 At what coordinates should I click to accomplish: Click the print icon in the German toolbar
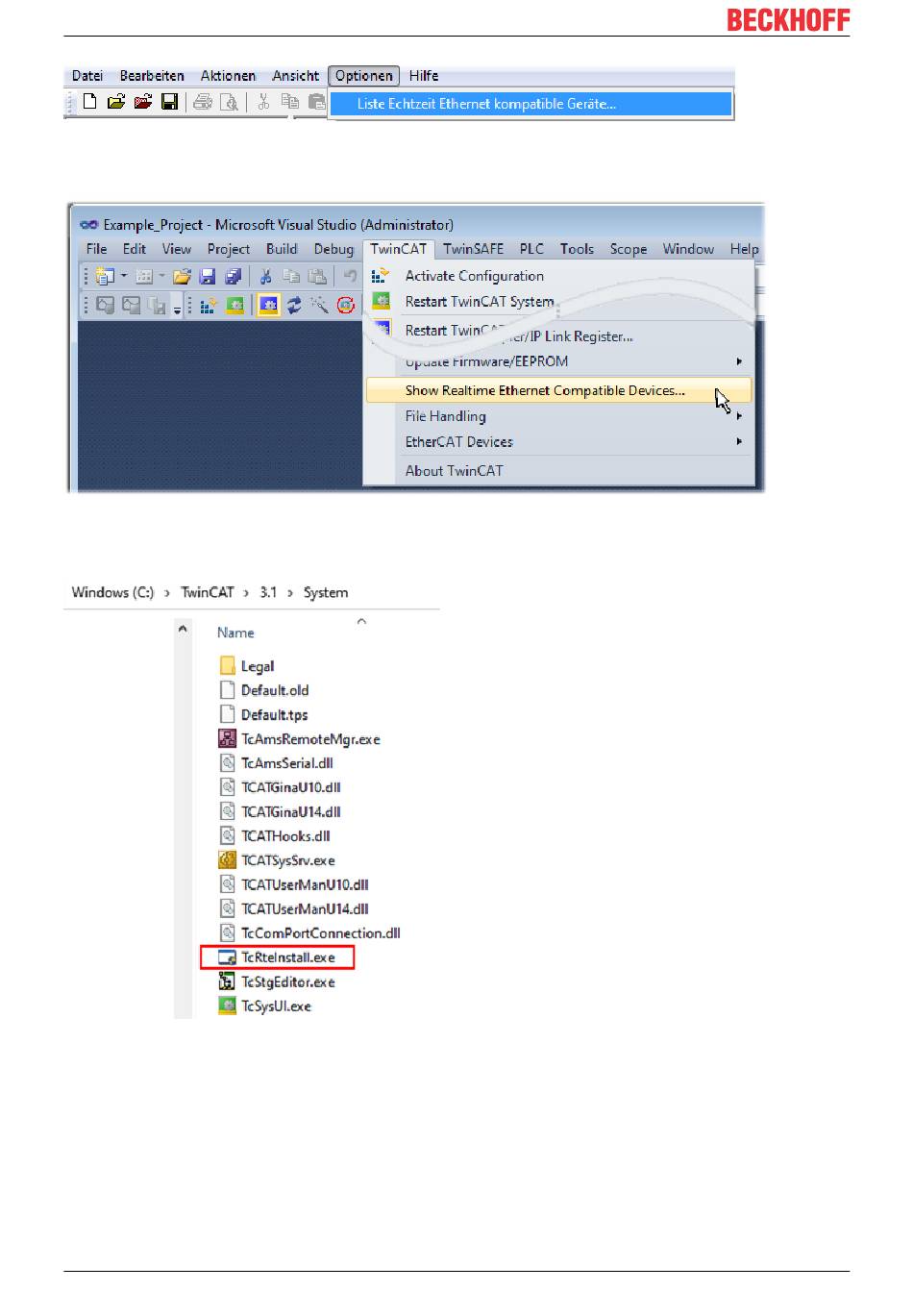point(202,102)
